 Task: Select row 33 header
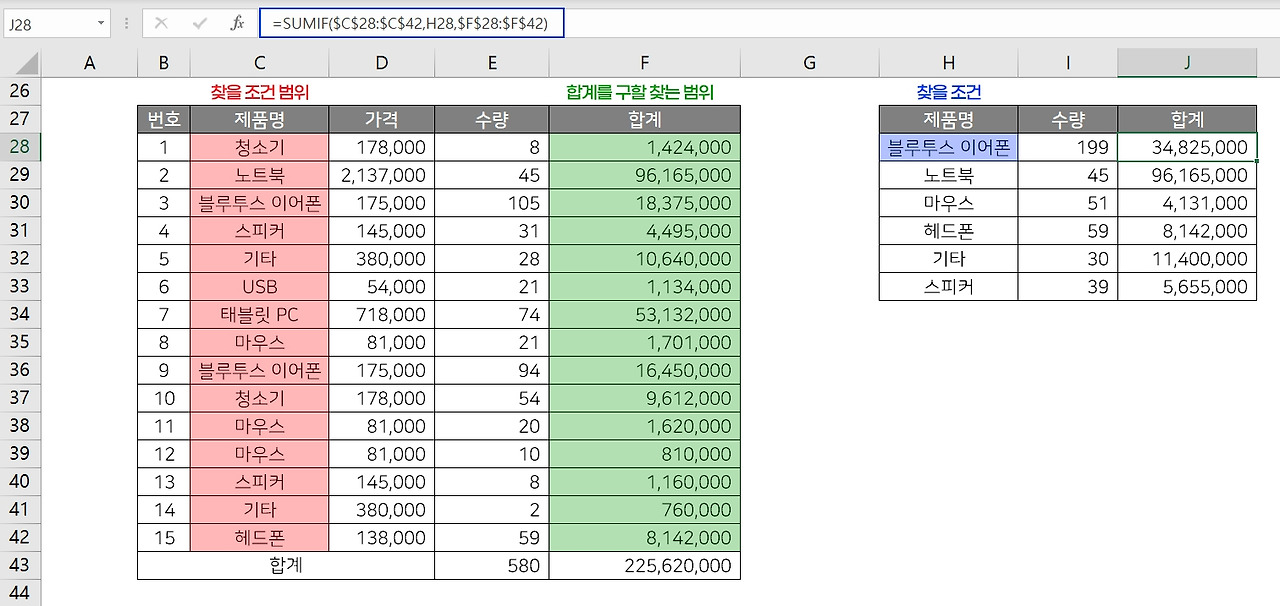coord(20,287)
